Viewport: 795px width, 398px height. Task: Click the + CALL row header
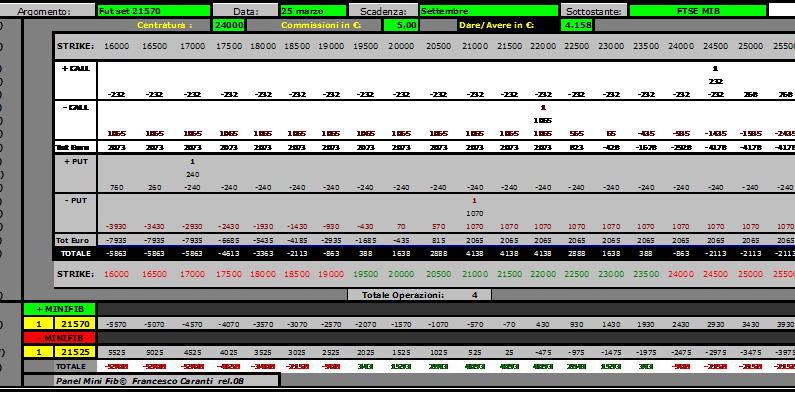point(76,68)
